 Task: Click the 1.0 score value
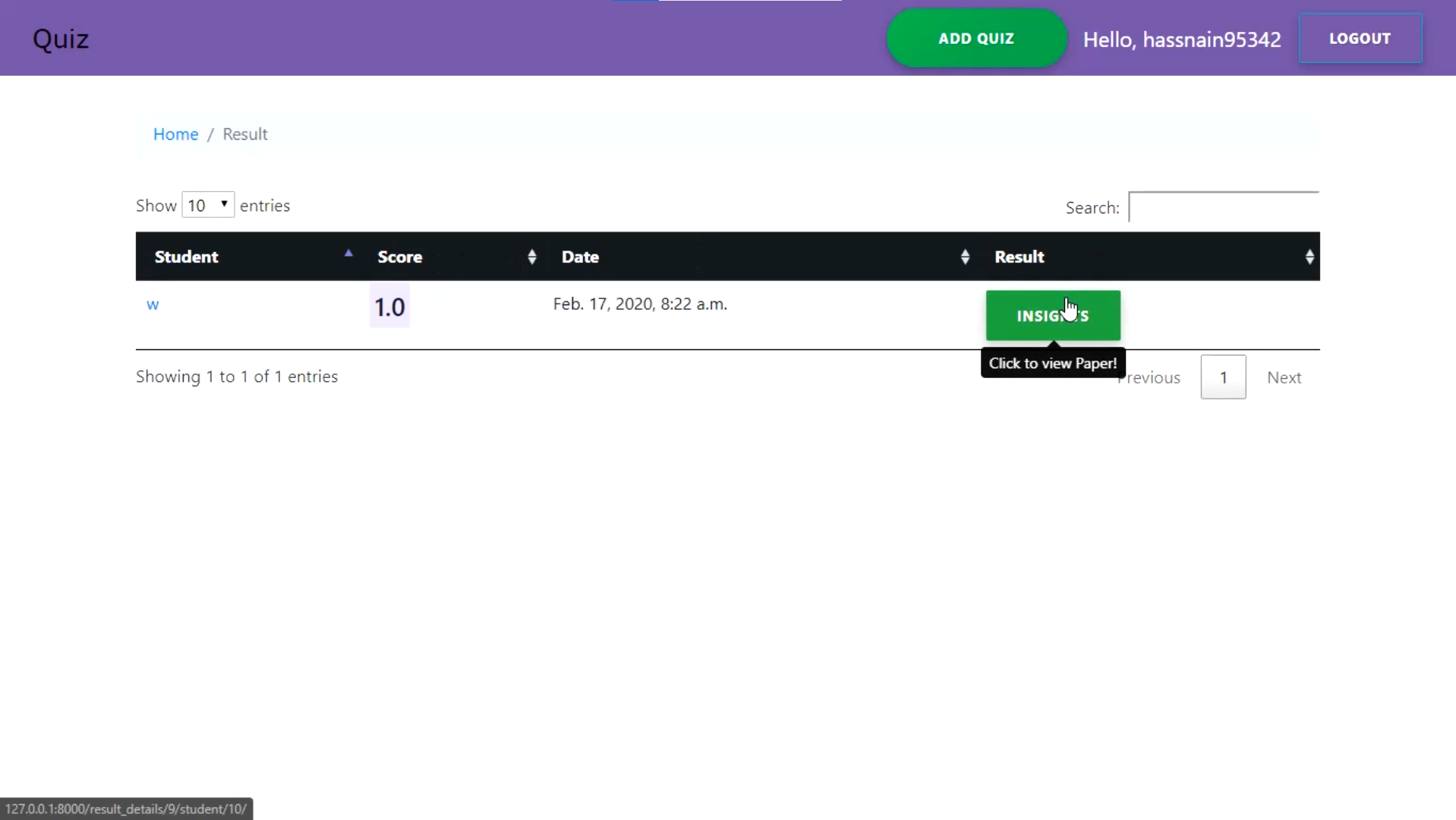[x=389, y=307]
